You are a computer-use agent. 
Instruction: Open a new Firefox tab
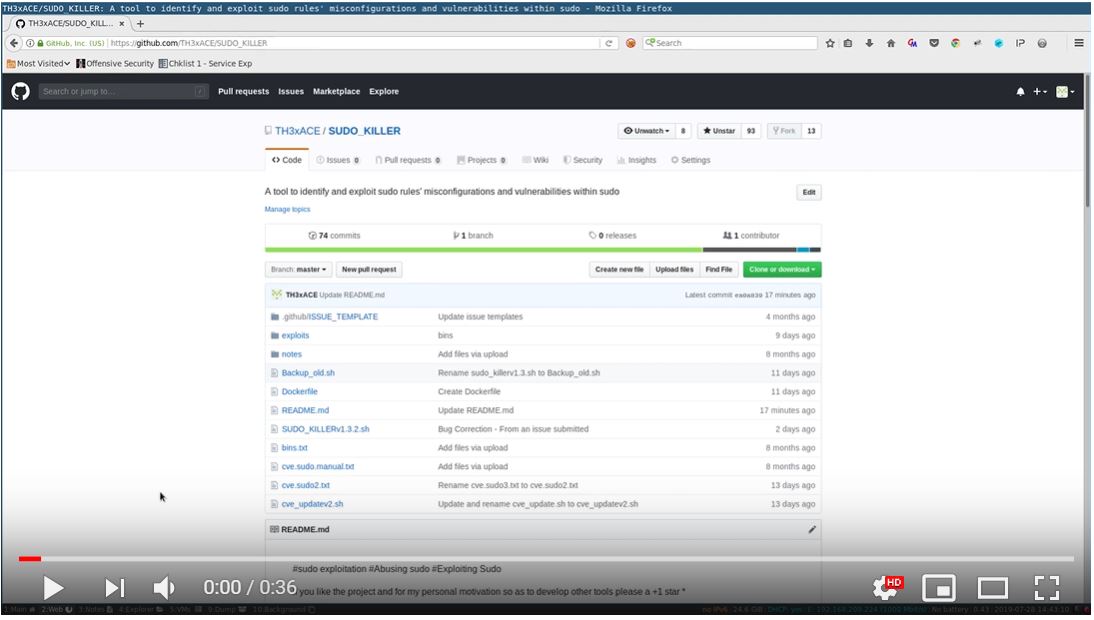pyautogui.click(x=140, y=23)
